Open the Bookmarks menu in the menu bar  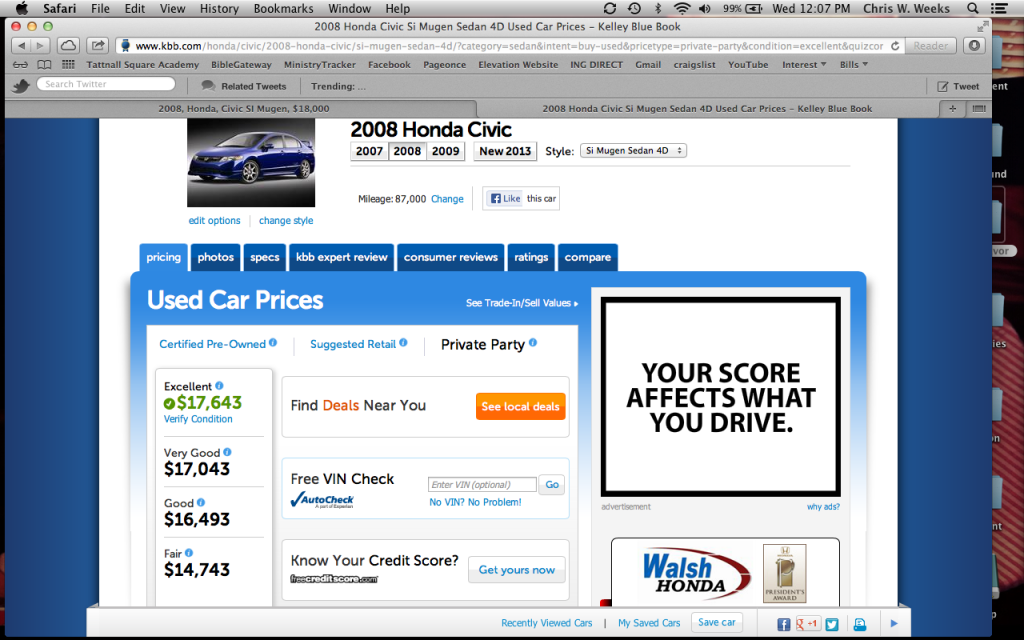point(283,9)
